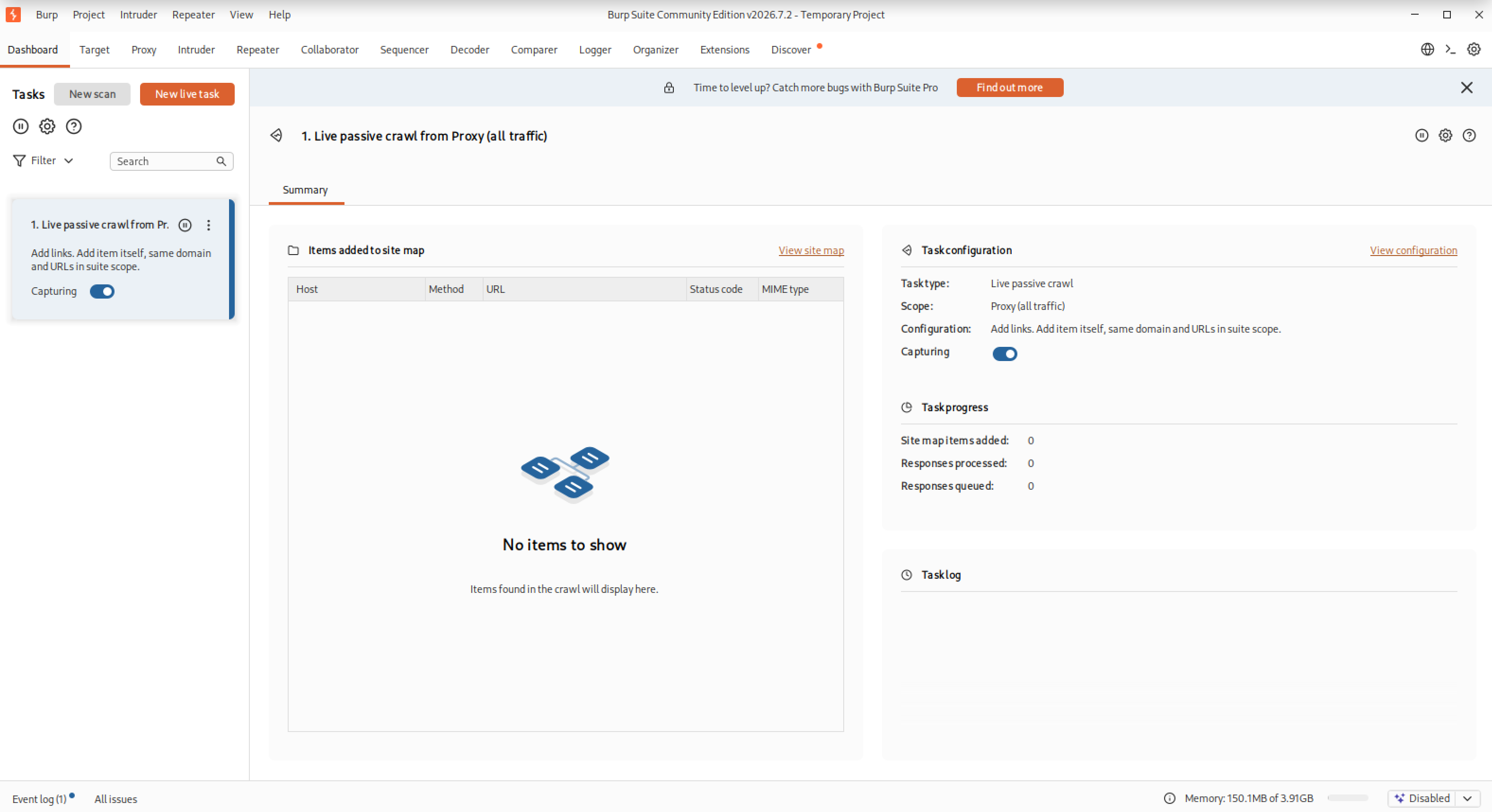Follow the View site map link
This screenshot has width=1492, height=812.
tap(811, 250)
